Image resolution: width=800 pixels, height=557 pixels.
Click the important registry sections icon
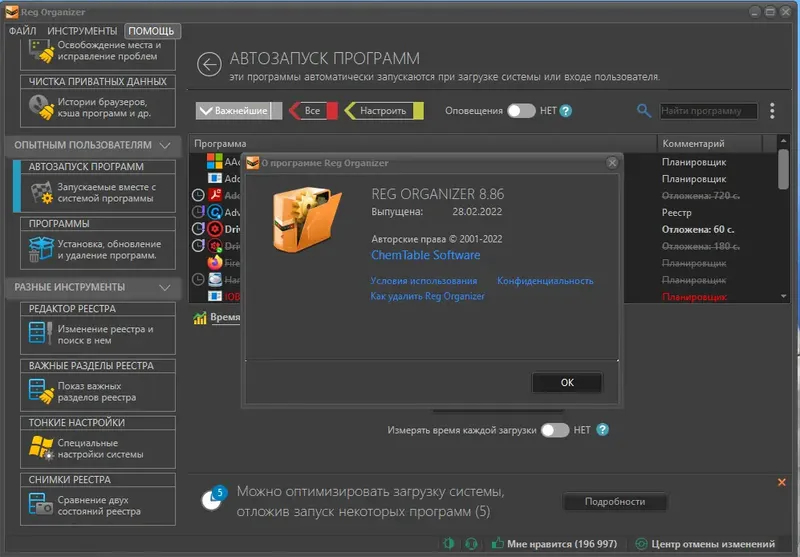tap(41, 391)
